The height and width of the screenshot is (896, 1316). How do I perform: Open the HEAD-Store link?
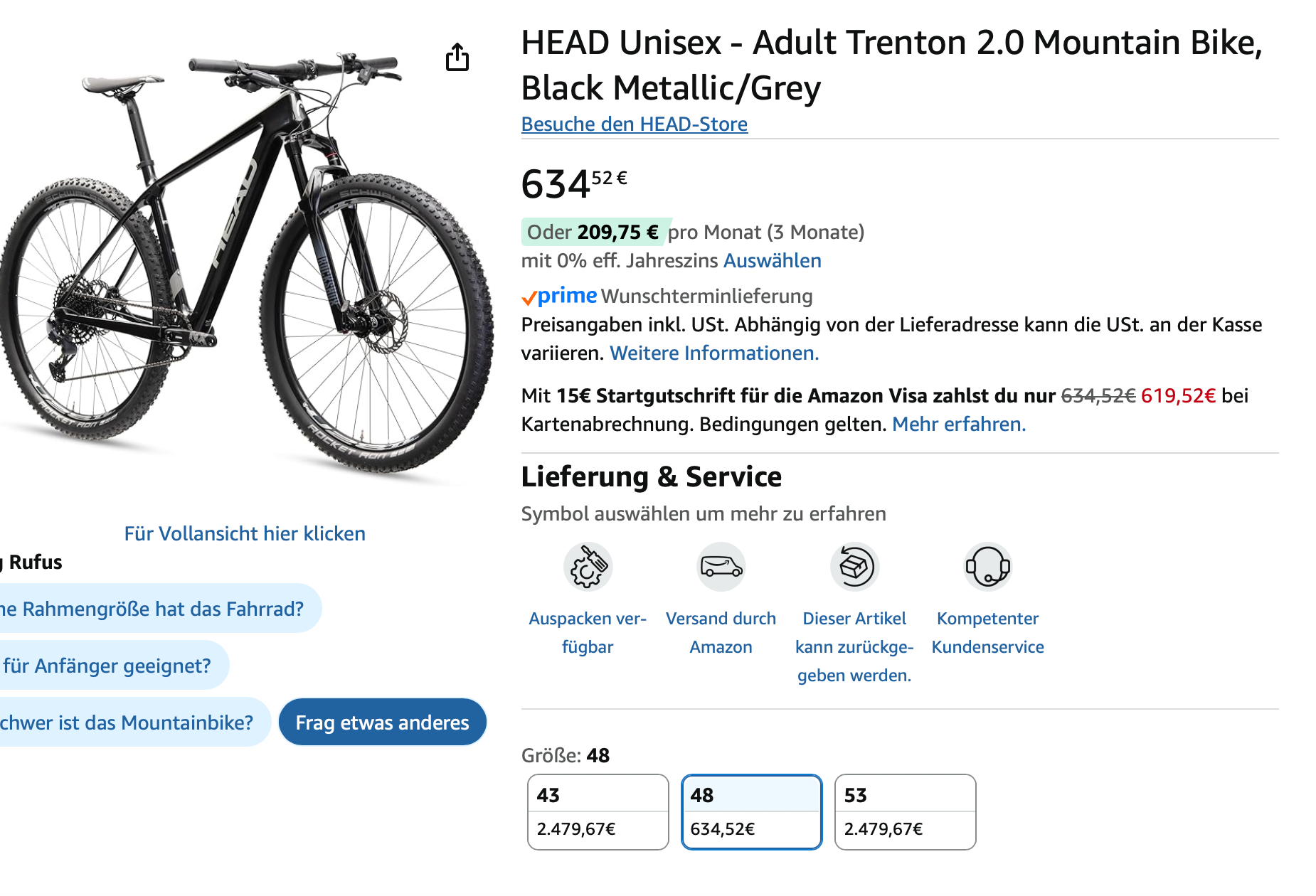tap(635, 124)
